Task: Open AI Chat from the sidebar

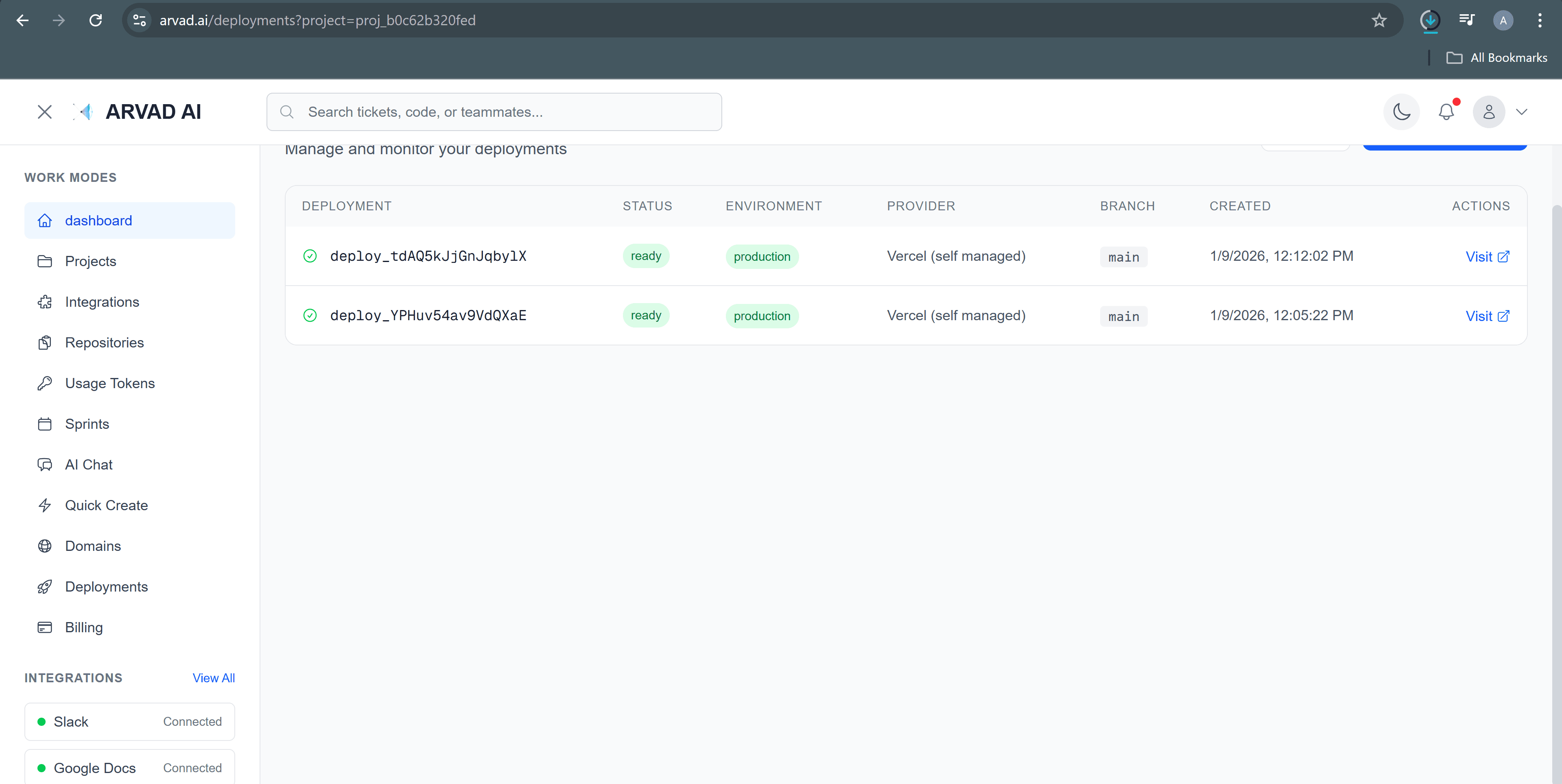Action: (89, 465)
